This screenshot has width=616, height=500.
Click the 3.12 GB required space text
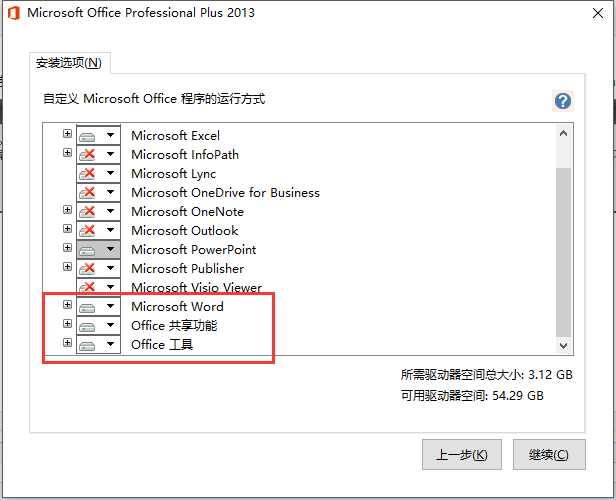click(x=550, y=375)
